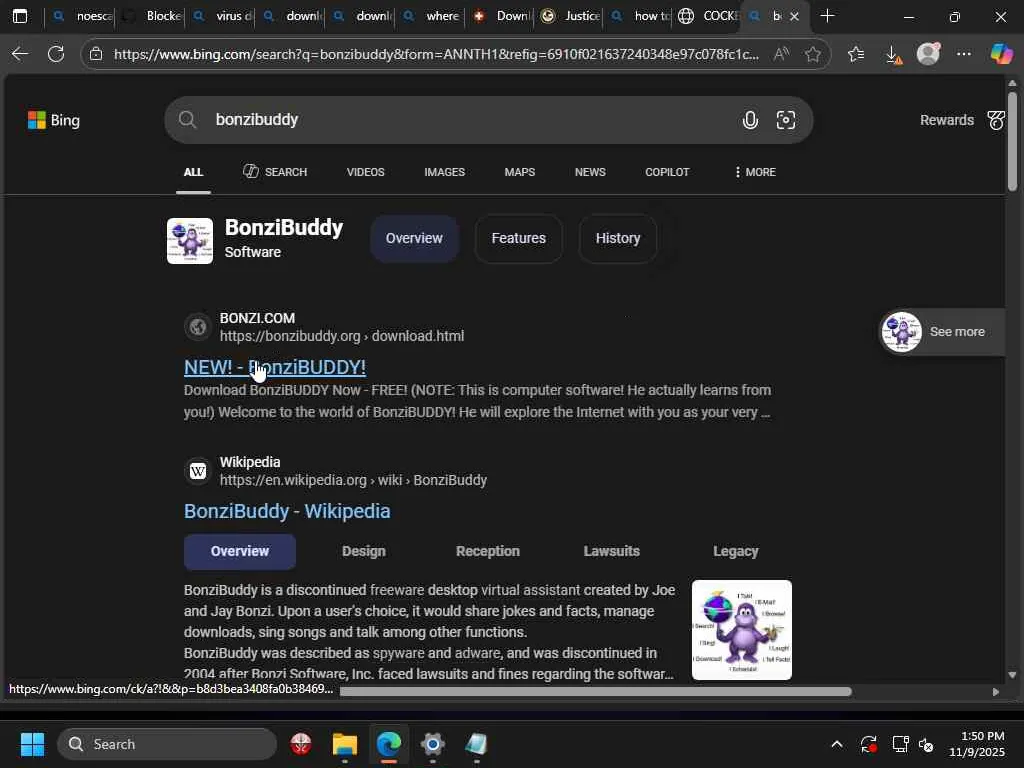Select Wikipedia Reception section tab
This screenshot has width=1024, height=768.
[488, 551]
